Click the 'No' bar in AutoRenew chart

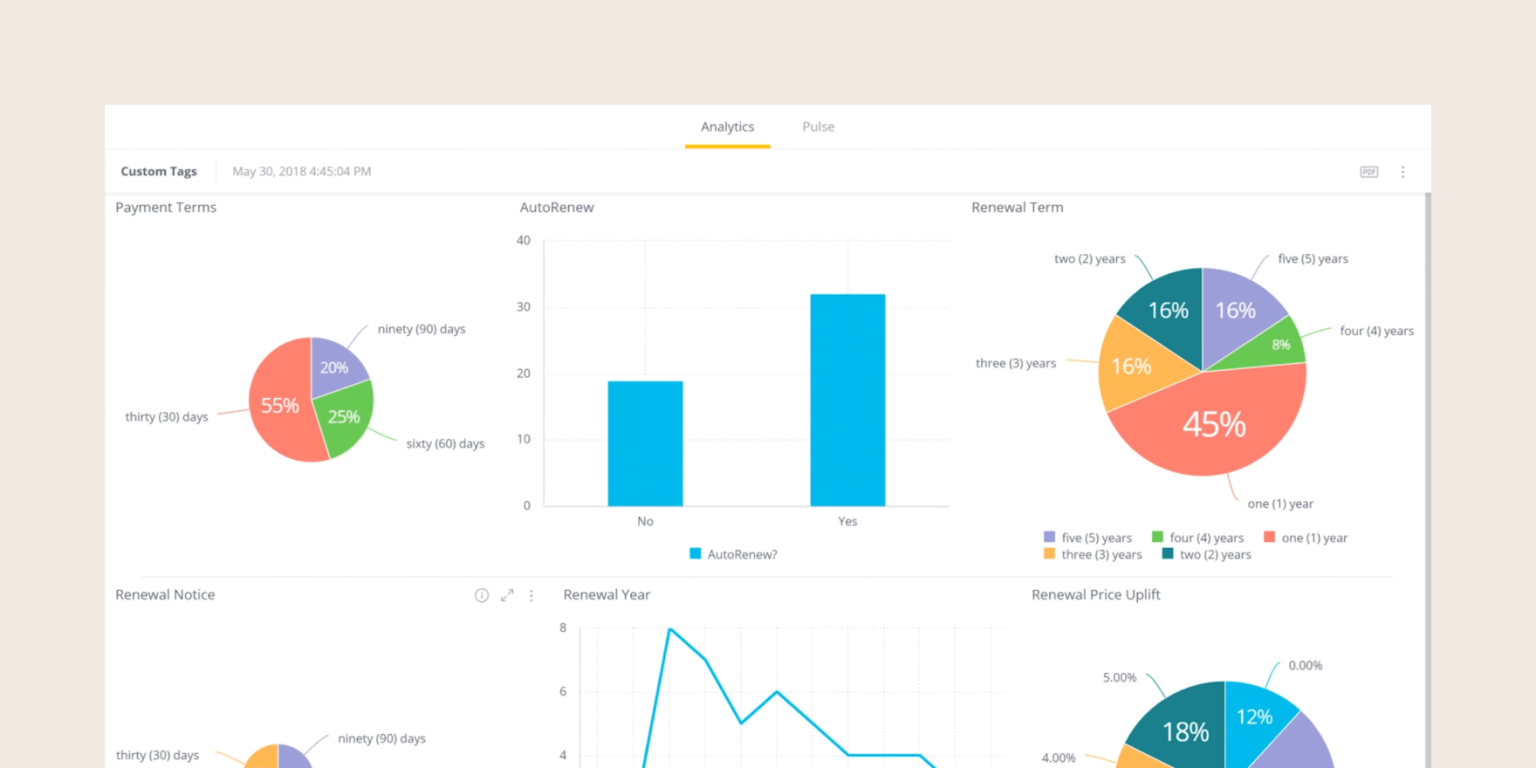[x=644, y=440]
